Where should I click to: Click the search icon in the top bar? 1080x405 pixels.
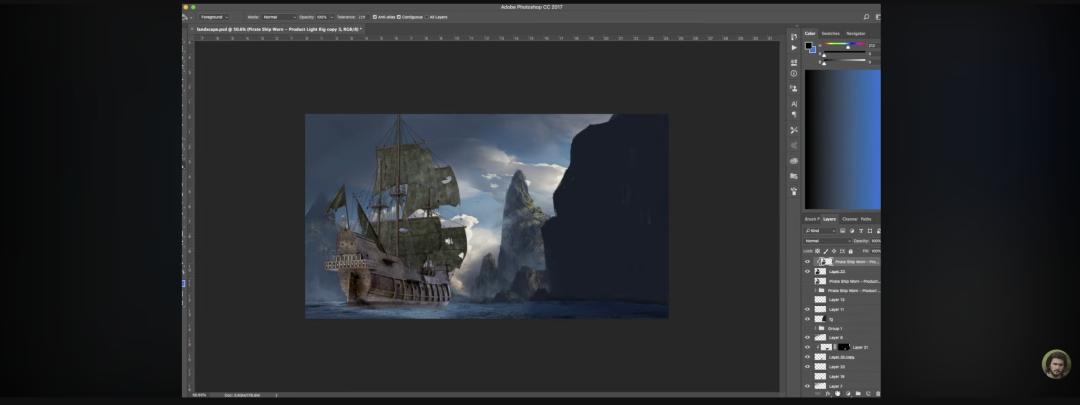coord(866,17)
